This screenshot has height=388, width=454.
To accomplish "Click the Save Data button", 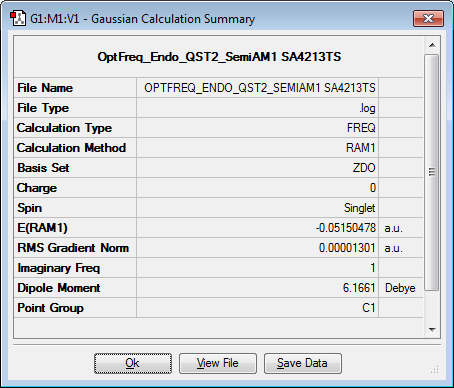I will click(303, 363).
